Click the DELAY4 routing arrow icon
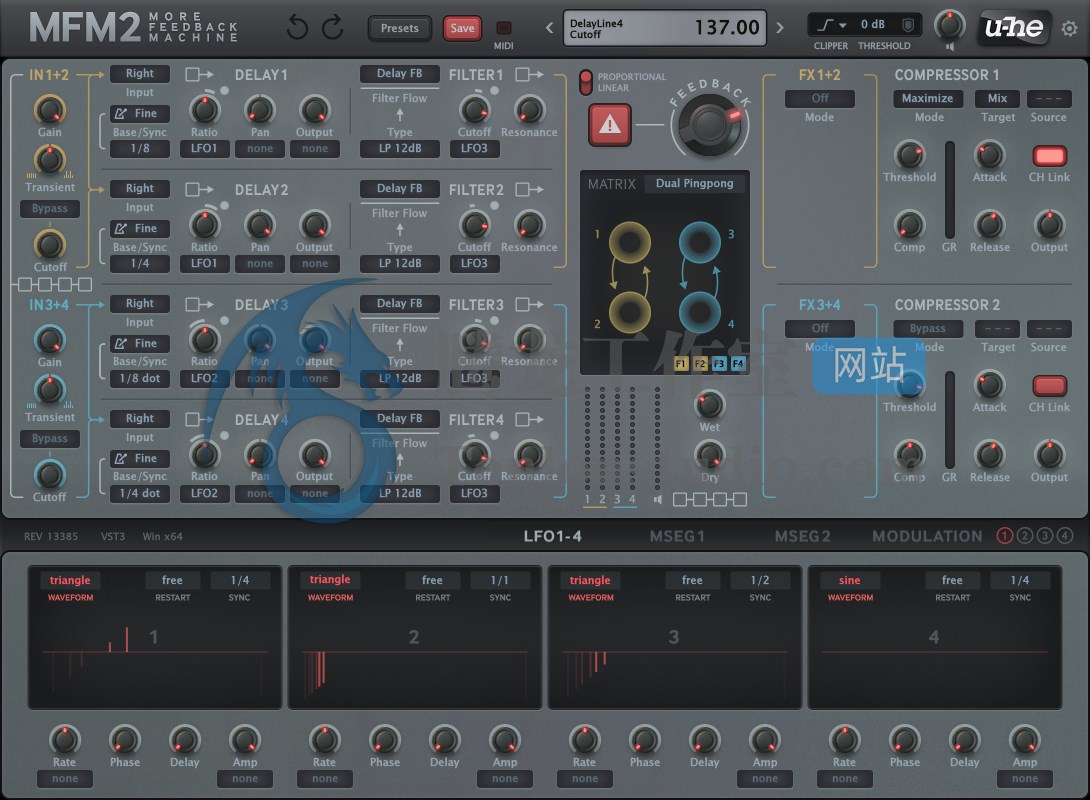This screenshot has width=1090, height=800. [200, 419]
